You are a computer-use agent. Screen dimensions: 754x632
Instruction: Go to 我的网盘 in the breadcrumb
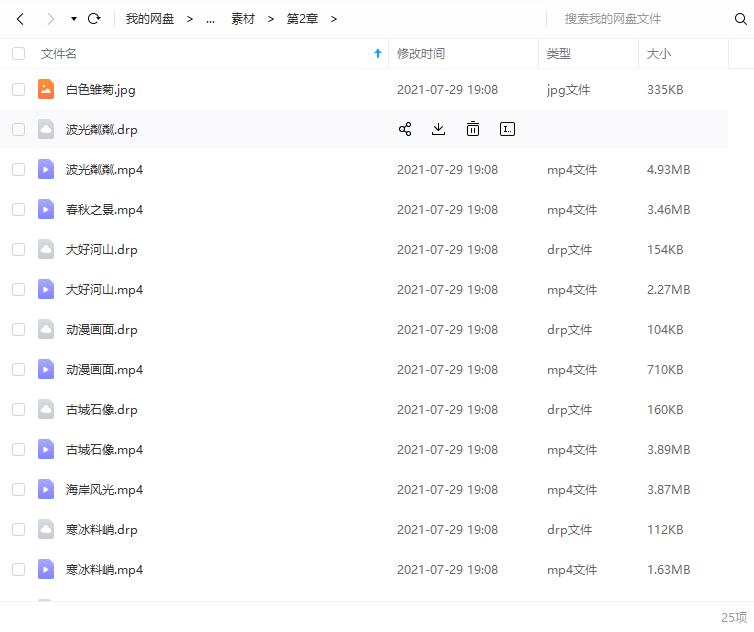tap(150, 19)
